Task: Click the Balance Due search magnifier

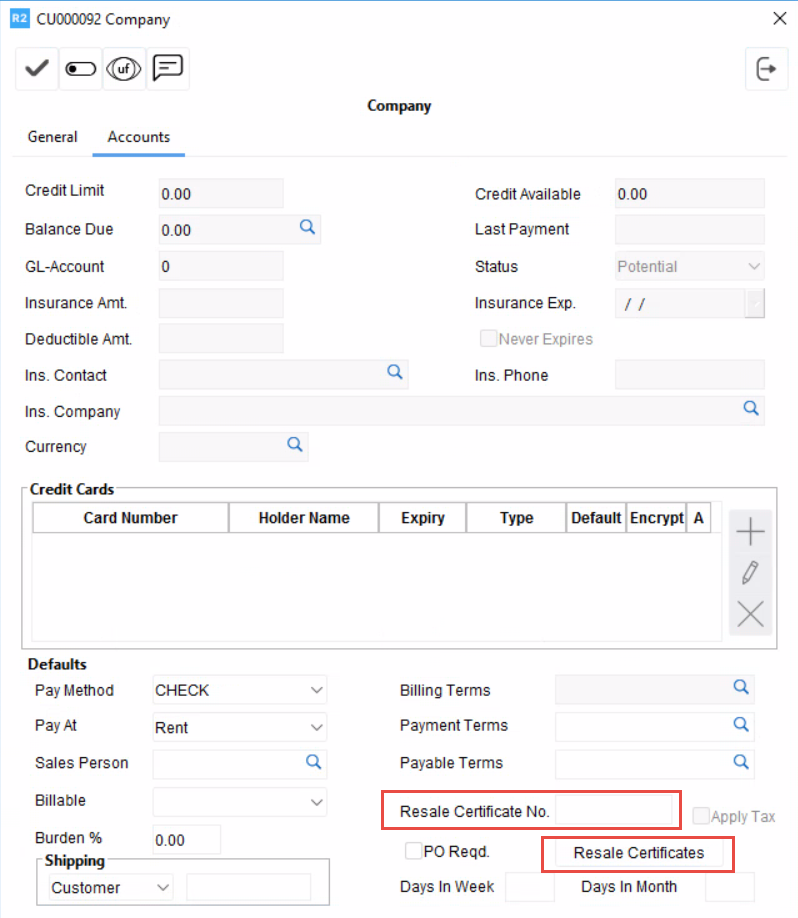Action: click(308, 228)
